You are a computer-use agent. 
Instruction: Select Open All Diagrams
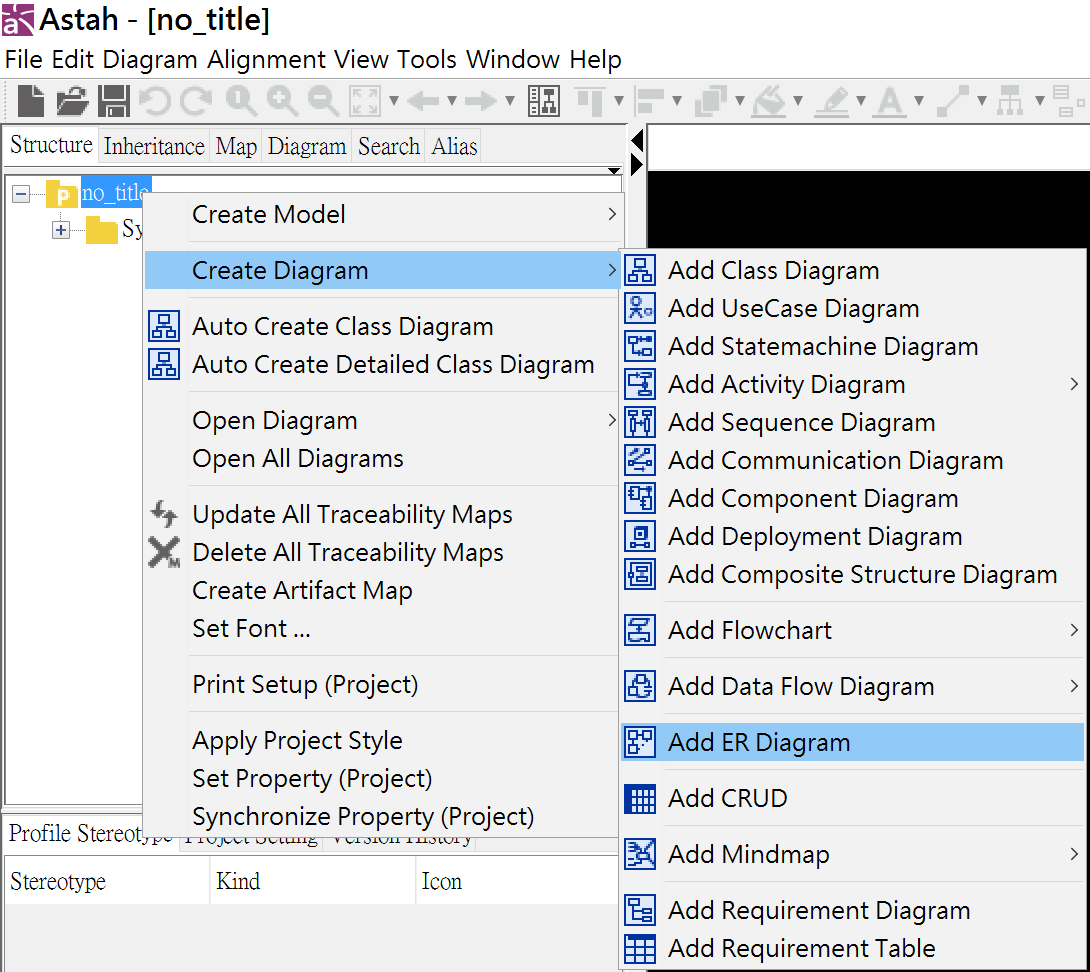click(382, 458)
